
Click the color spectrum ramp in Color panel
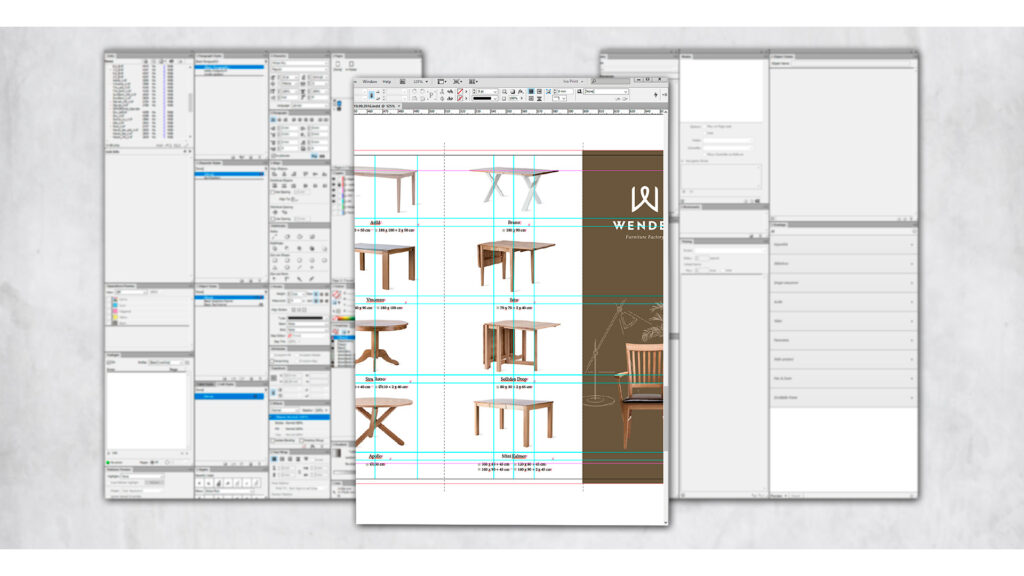[x=344, y=318]
